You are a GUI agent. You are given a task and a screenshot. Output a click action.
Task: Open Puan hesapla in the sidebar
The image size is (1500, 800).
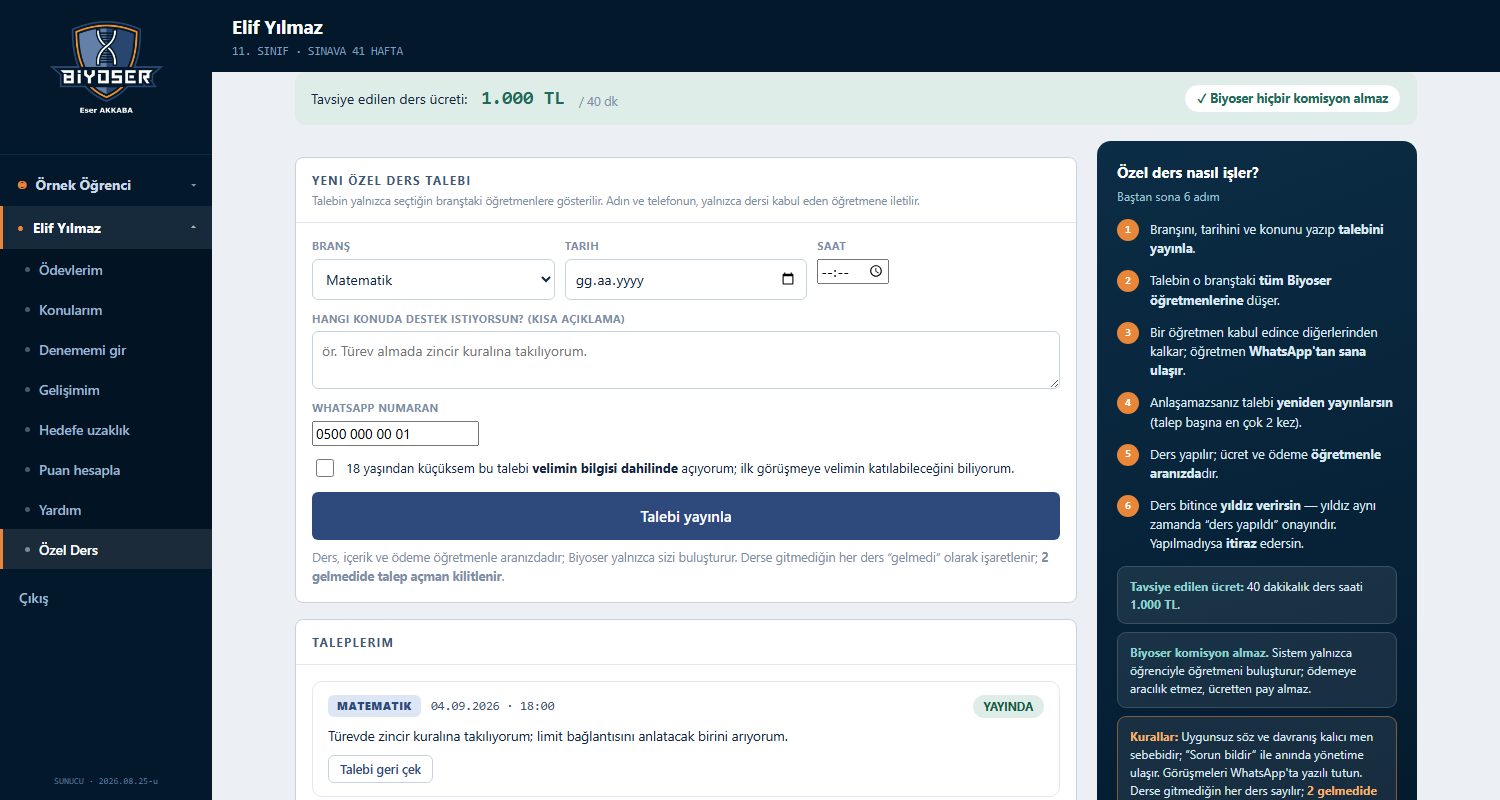(106, 470)
